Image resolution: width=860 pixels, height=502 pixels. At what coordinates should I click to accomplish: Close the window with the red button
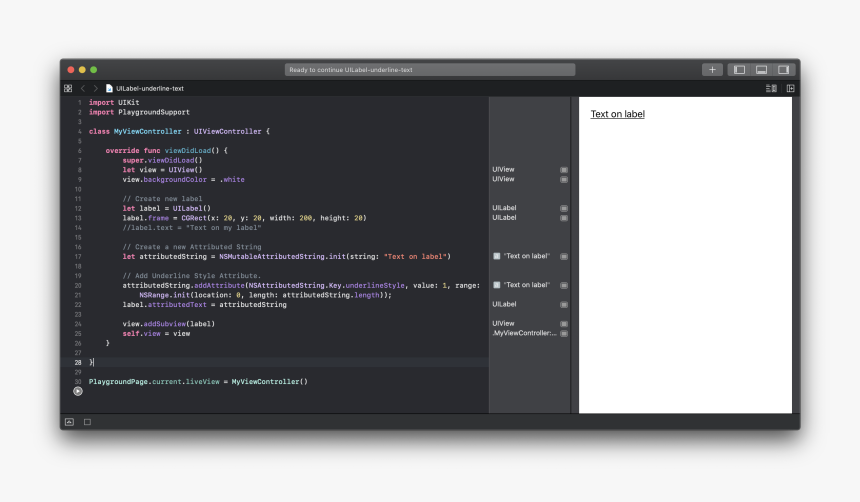71,70
